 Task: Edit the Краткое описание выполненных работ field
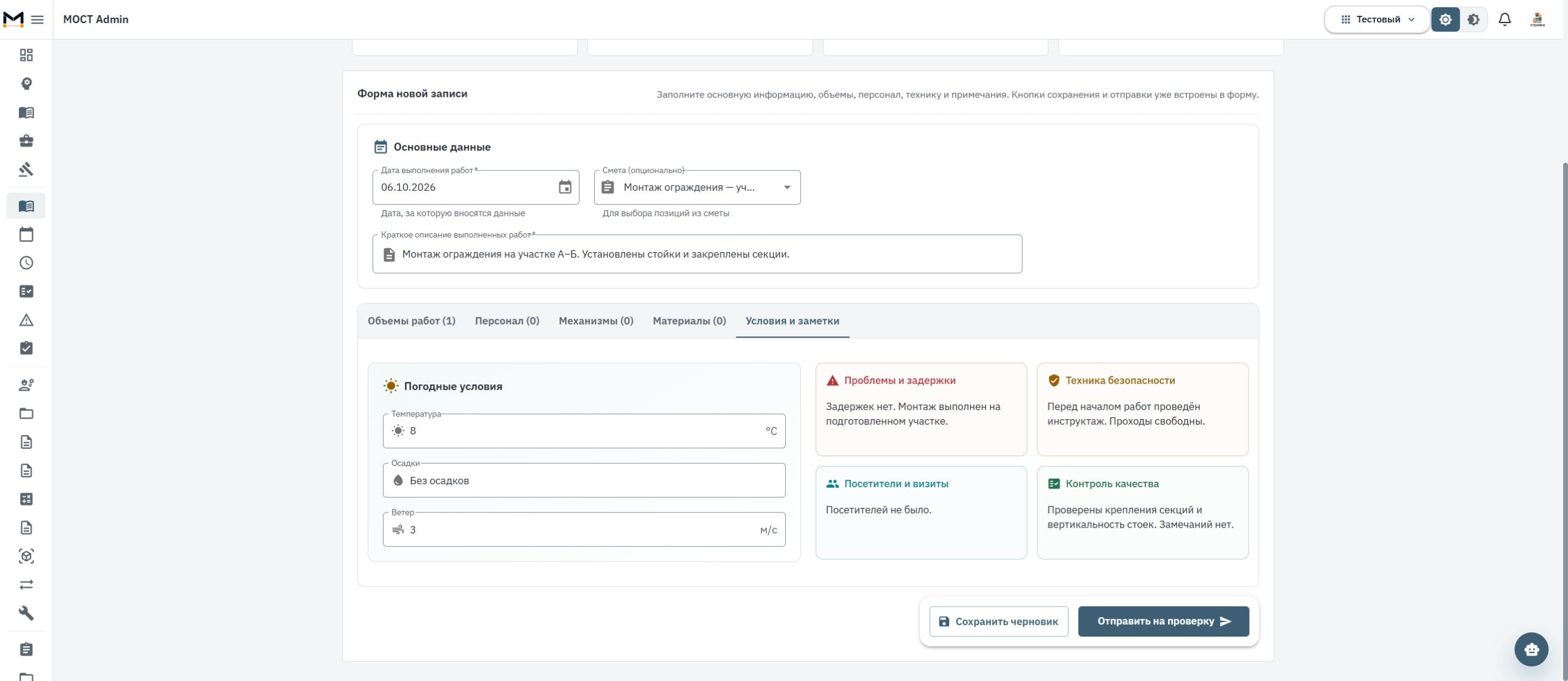click(x=697, y=255)
